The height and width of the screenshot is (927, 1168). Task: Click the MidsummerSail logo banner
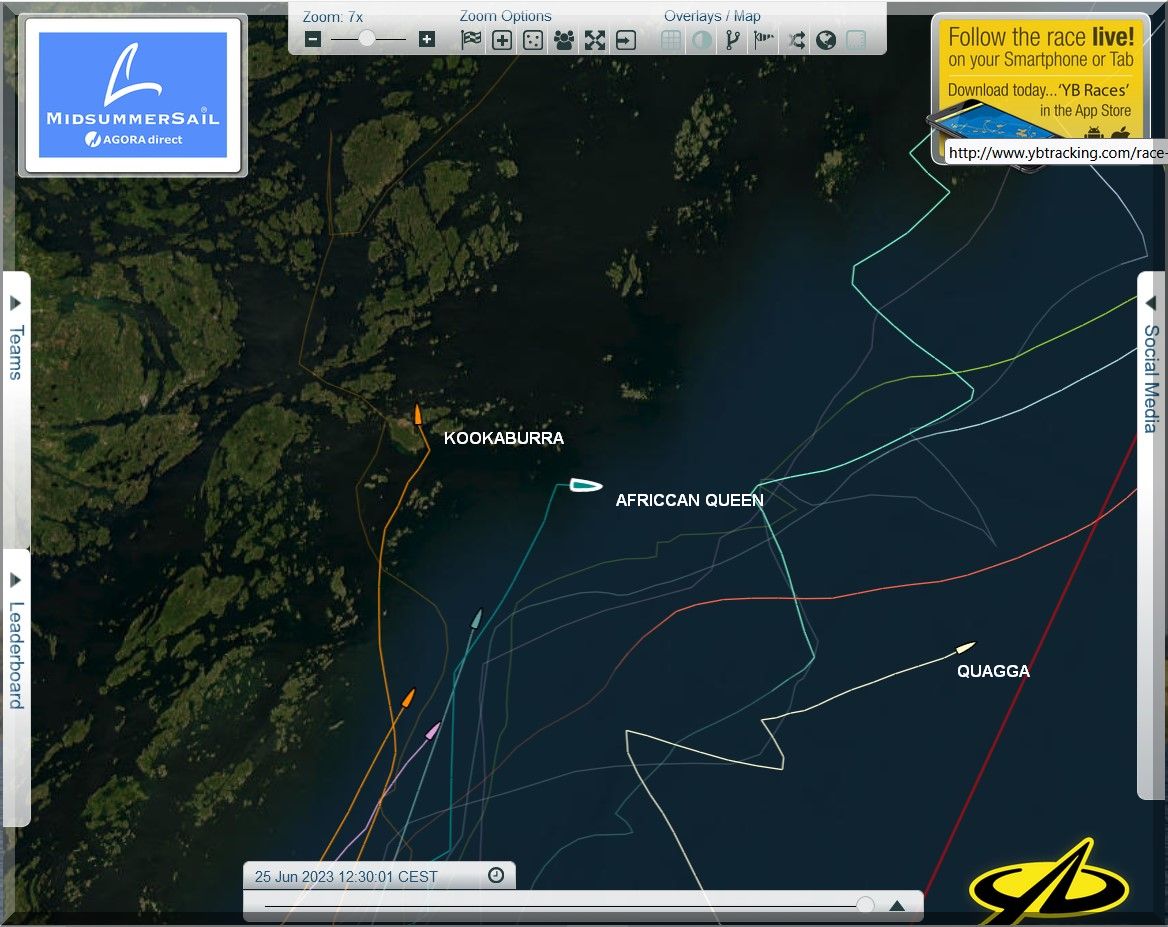pyautogui.click(x=133, y=95)
